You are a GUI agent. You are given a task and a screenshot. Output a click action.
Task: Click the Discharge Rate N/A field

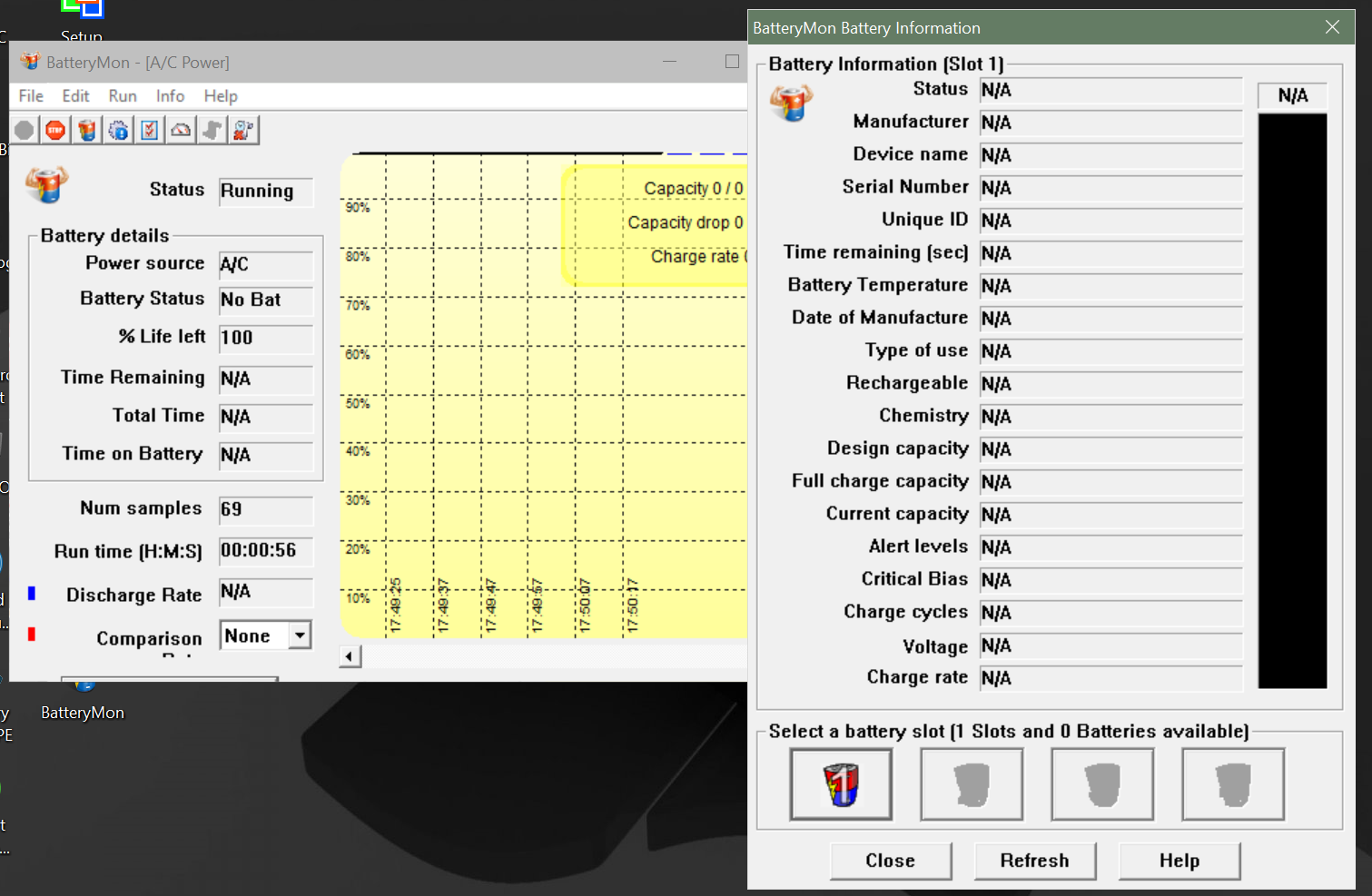[x=266, y=593]
